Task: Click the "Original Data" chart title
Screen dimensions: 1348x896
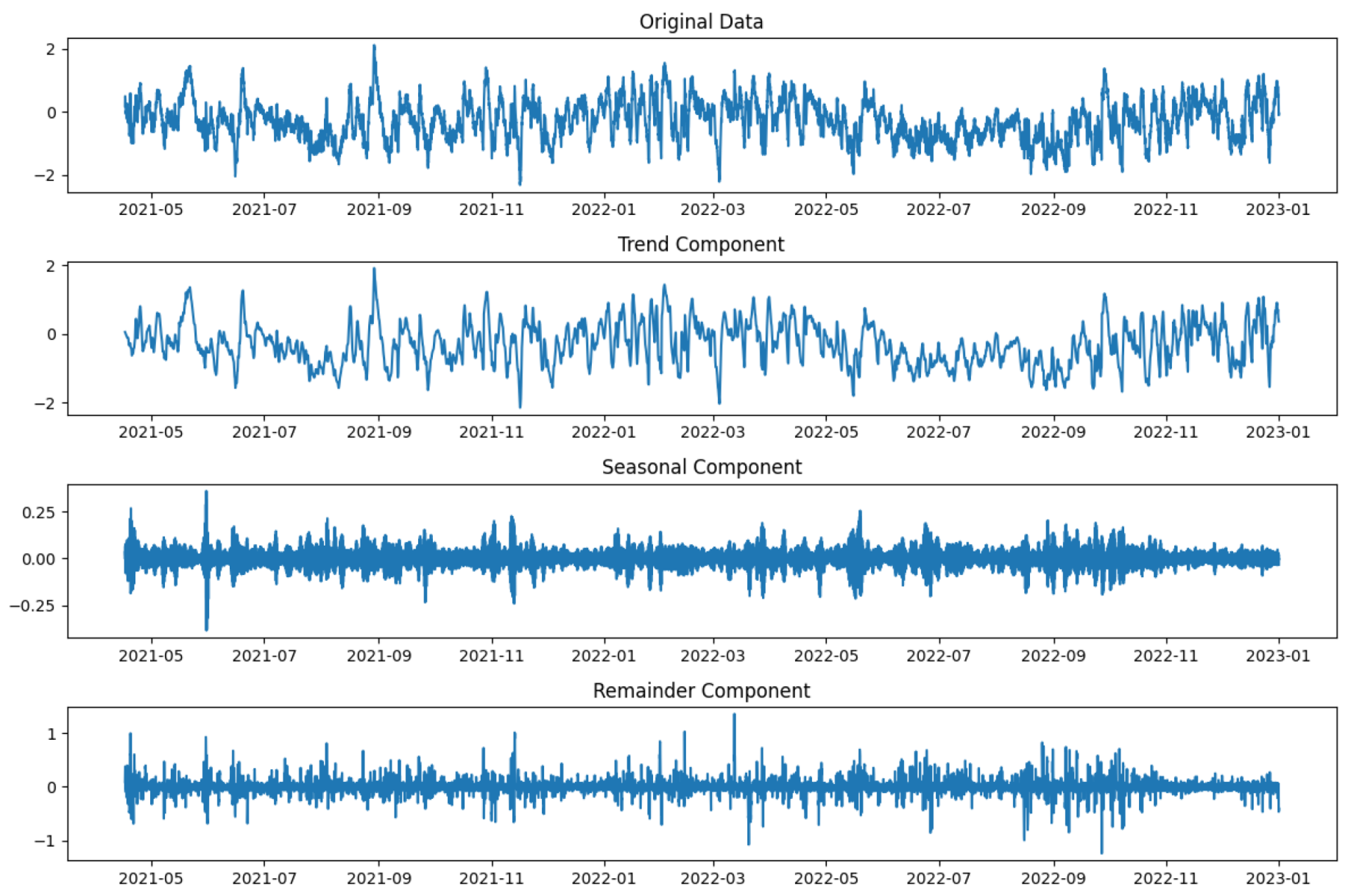Action: [x=701, y=22]
